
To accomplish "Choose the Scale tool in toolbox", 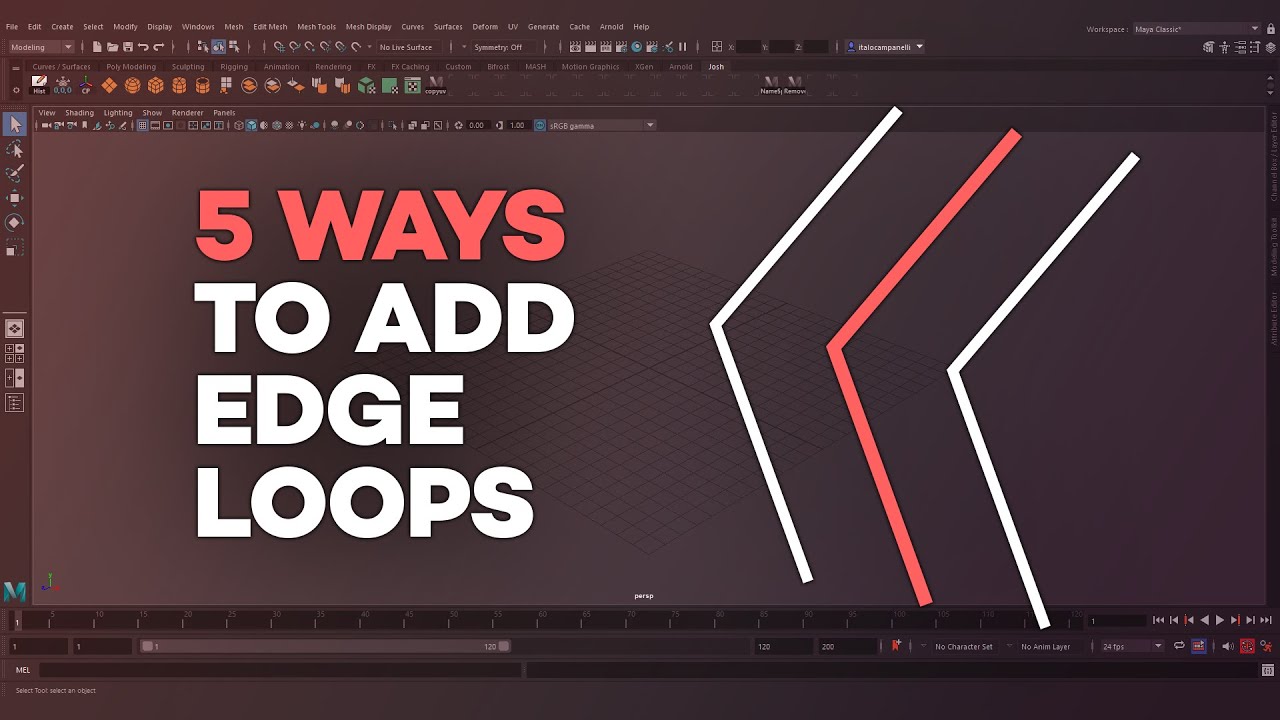I will (15, 247).
